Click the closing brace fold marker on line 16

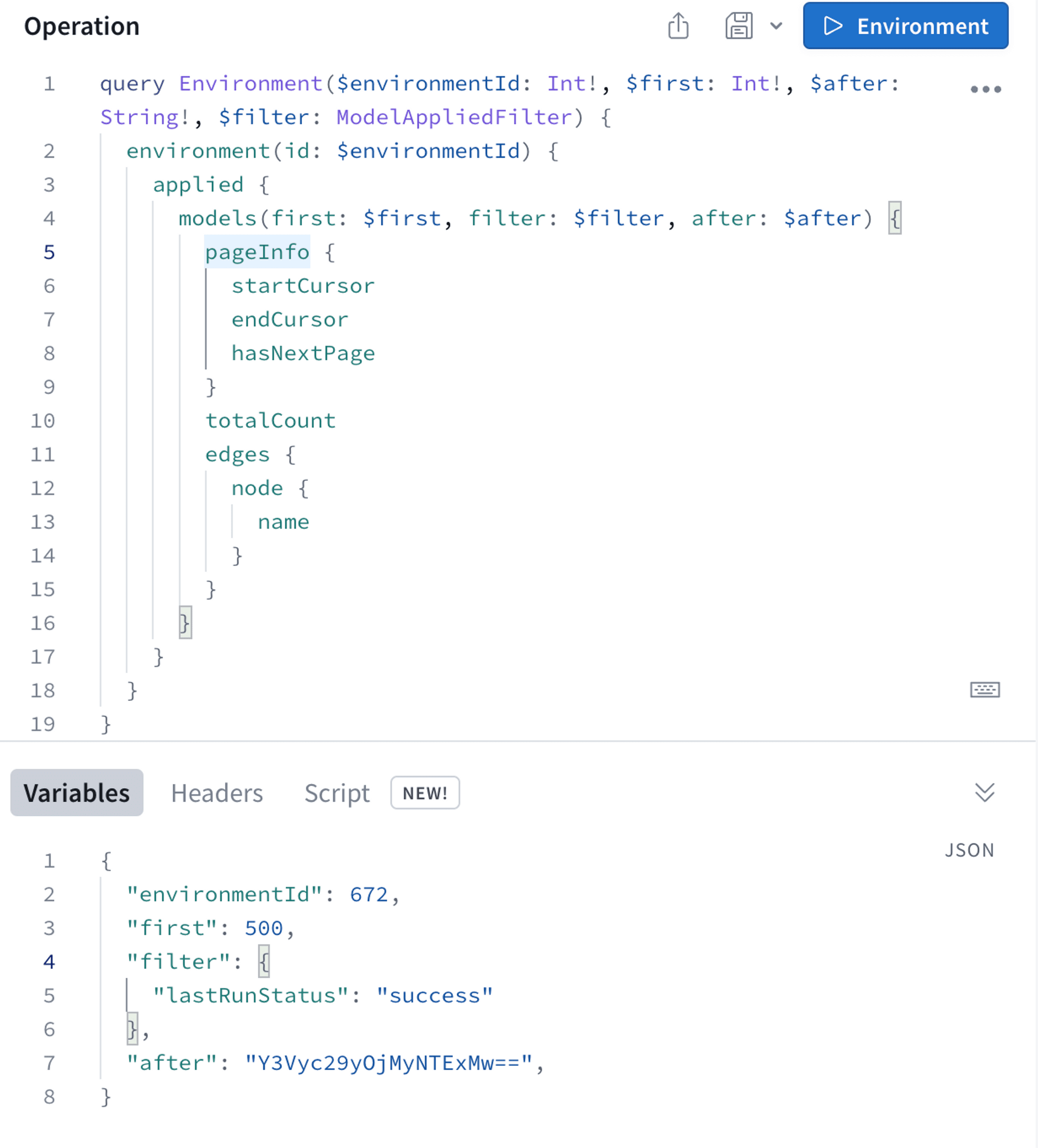(184, 623)
